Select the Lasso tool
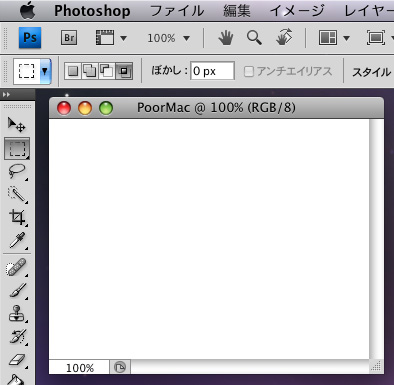The height and width of the screenshot is (385, 394). (17, 172)
